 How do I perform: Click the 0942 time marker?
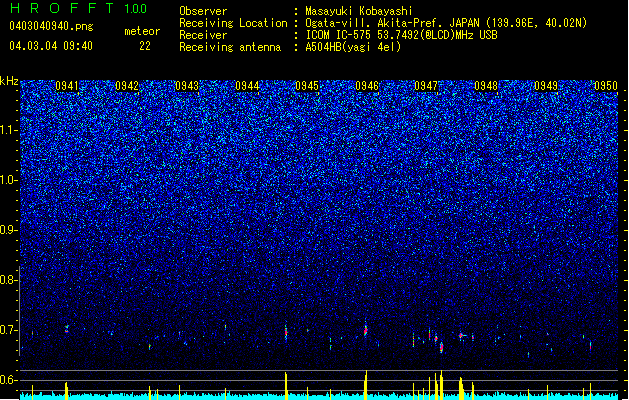[127, 86]
